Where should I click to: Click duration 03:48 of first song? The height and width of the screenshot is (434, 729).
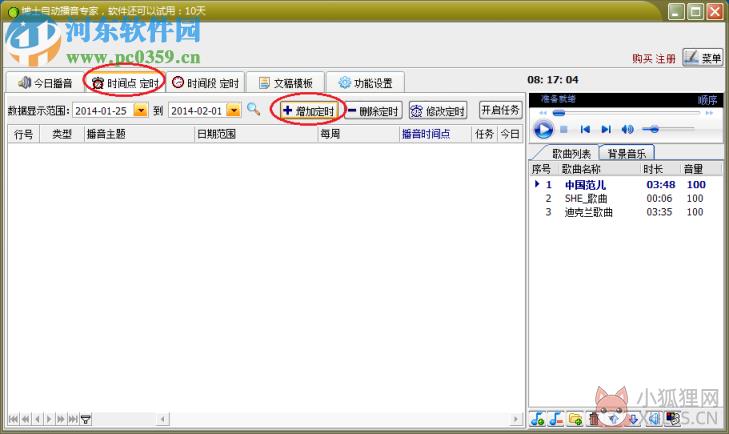click(x=661, y=185)
